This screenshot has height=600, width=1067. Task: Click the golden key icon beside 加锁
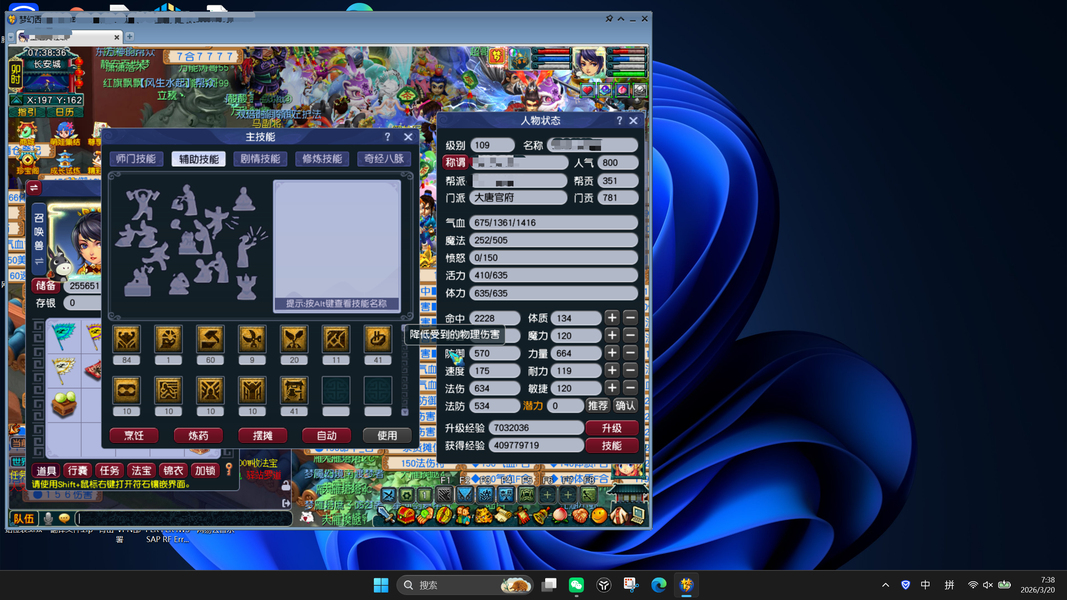coord(229,469)
